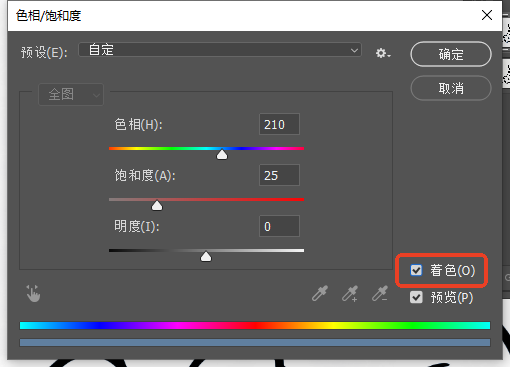Image resolution: width=510 pixels, height=367 pixels.
Task: Click the preset dropdown chevron arrow
Action: pyautogui.click(x=354, y=50)
